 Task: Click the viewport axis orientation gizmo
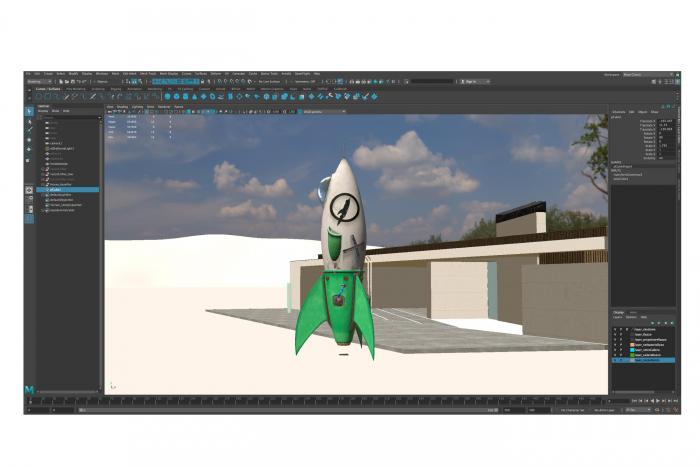click(112, 385)
